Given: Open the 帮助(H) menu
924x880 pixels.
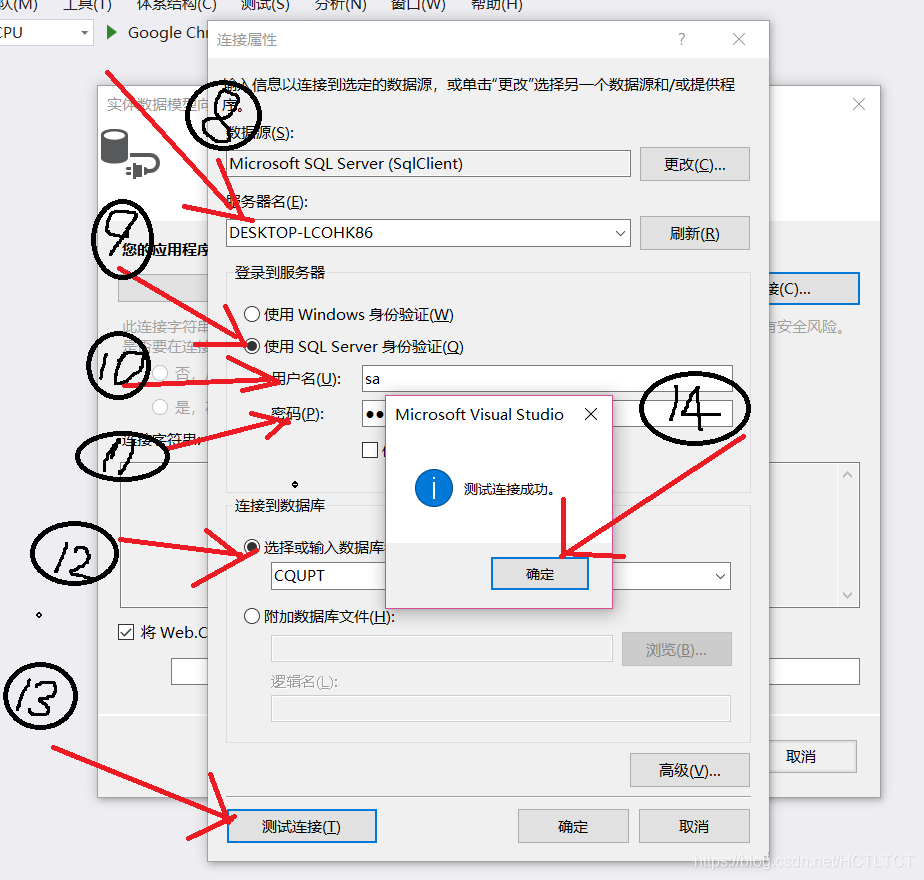Looking at the screenshot, I should 496,5.
